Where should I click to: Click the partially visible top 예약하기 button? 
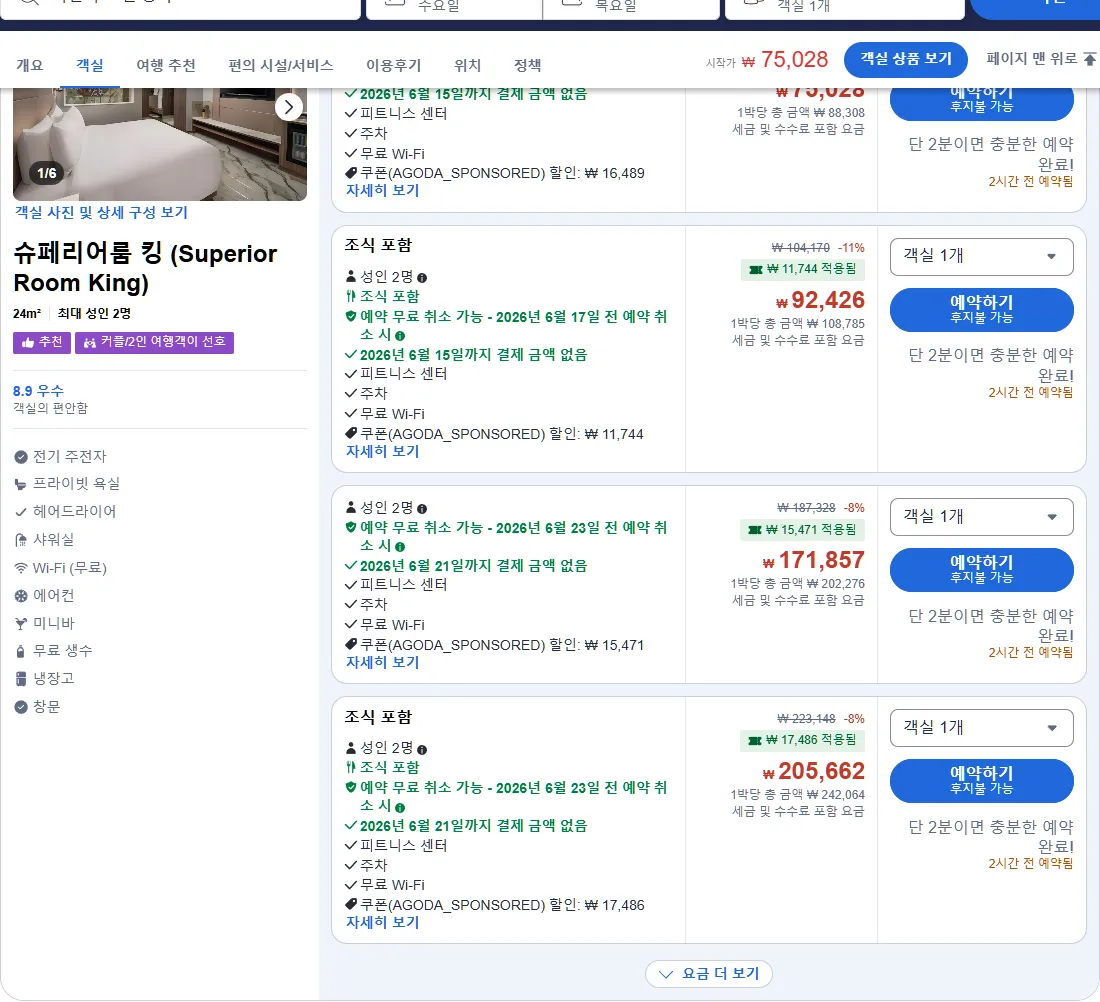point(981,103)
